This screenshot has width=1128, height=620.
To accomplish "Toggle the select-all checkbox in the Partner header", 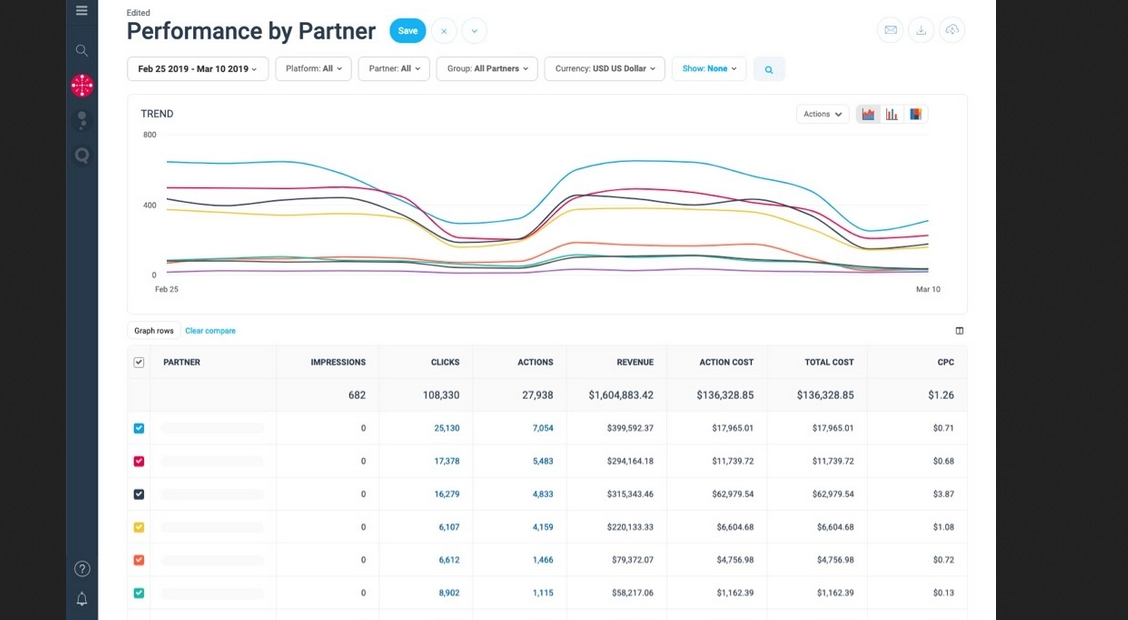I will tap(139, 362).
